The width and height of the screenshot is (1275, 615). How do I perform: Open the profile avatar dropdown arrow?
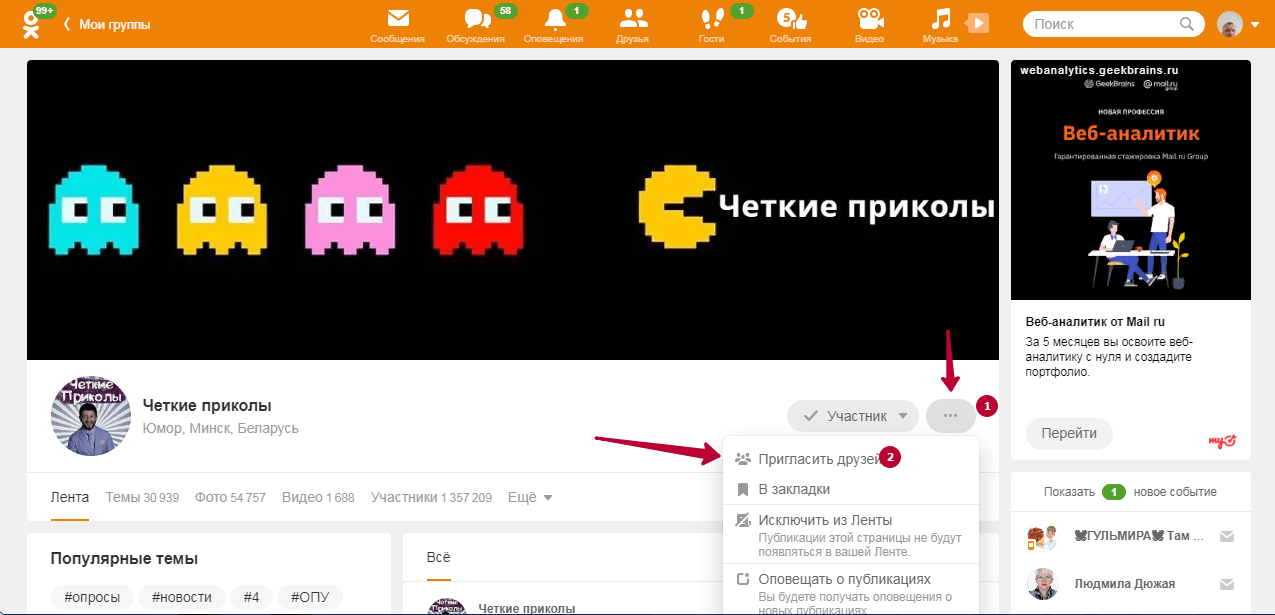point(1255,24)
